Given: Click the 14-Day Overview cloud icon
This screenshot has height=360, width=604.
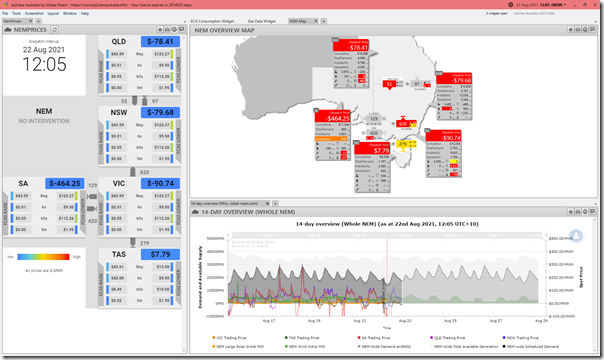Looking at the screenshot, I should tap(195, 212).
